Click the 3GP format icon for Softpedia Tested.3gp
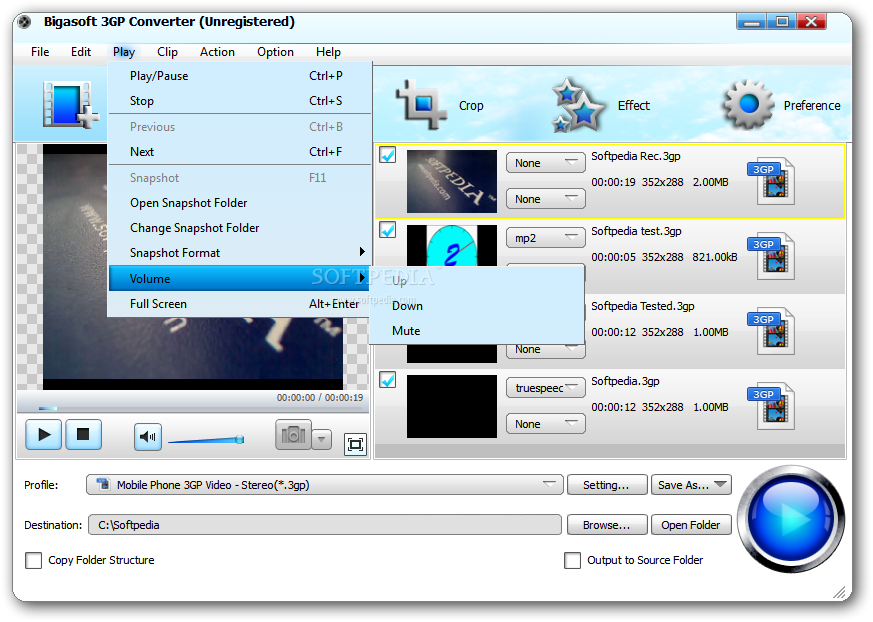 coord(771,331)
